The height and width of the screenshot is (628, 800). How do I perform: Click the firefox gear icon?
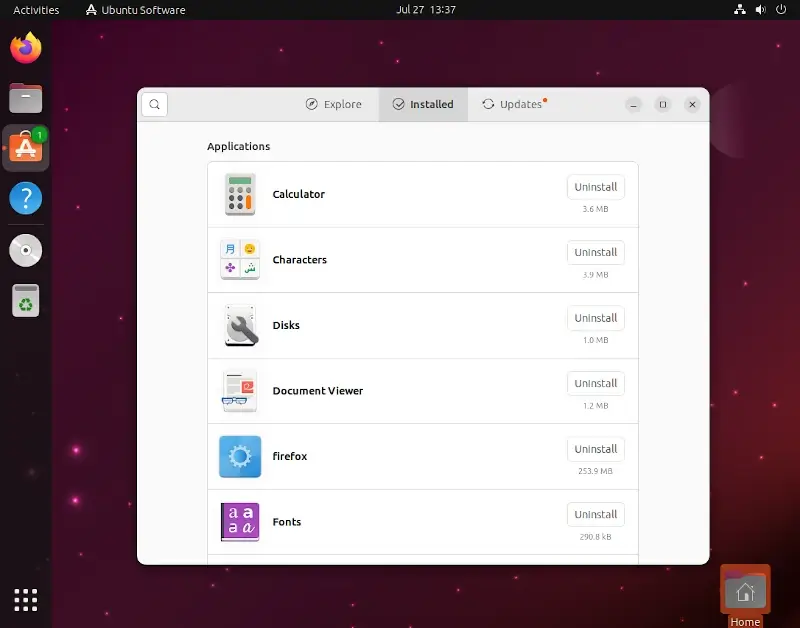click(240, 457)
